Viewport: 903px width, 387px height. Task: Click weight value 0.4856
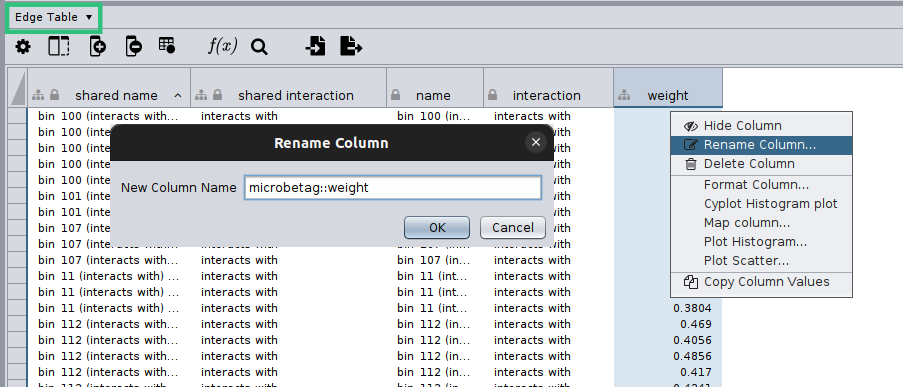click(x=692, y=356)
